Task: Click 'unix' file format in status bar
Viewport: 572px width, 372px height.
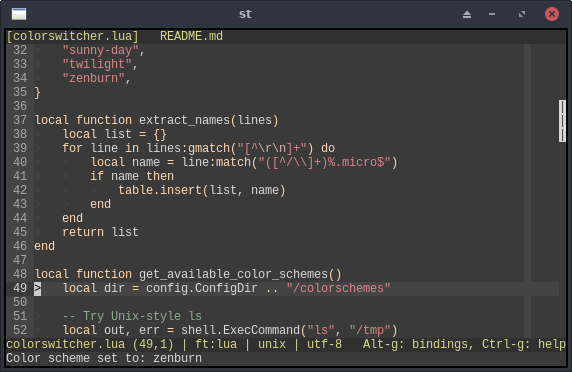Action: 272,344
